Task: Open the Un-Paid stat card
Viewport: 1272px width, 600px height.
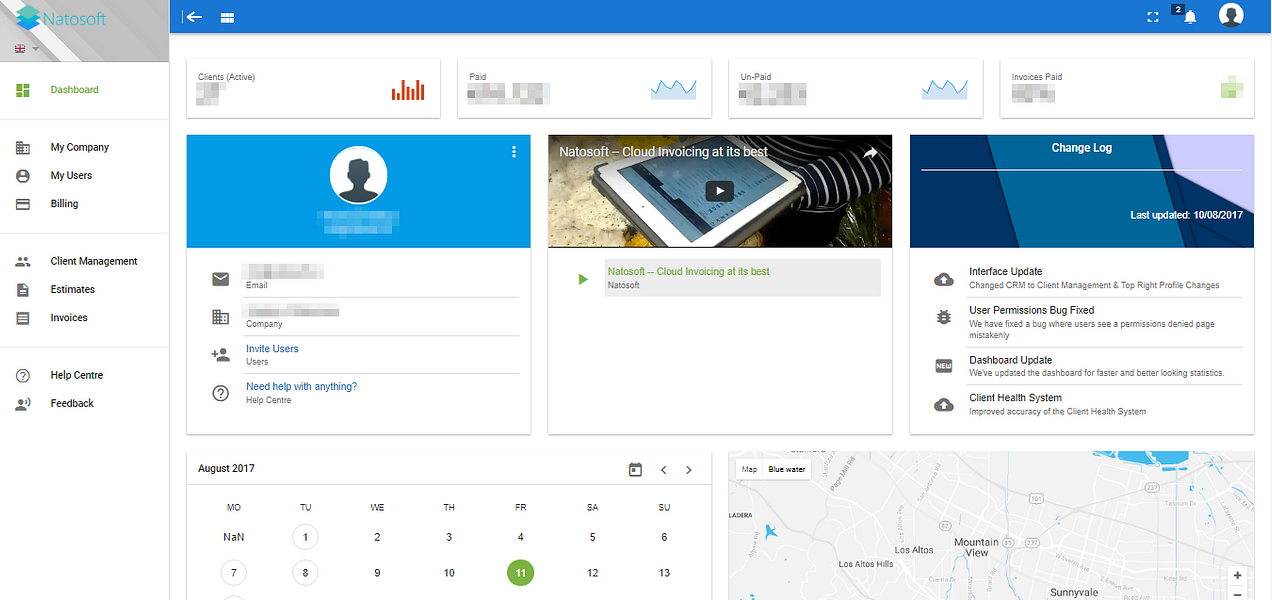Action: [855, 88]
